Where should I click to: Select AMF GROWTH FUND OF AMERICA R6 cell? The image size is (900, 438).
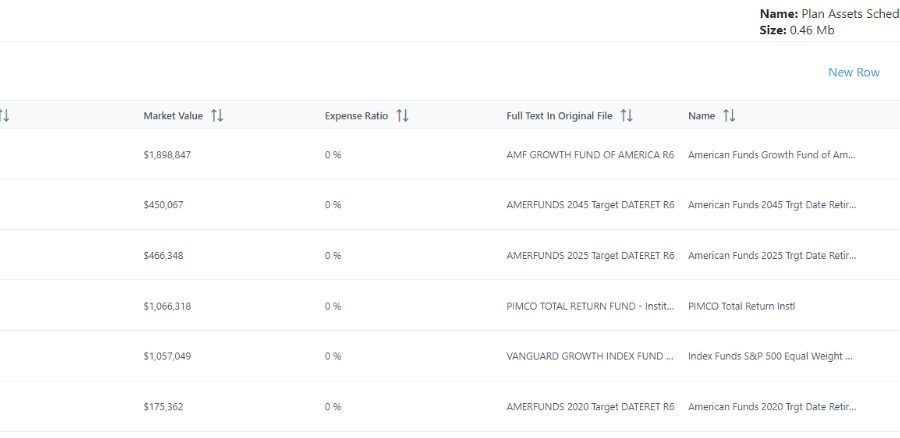point(590,155)
